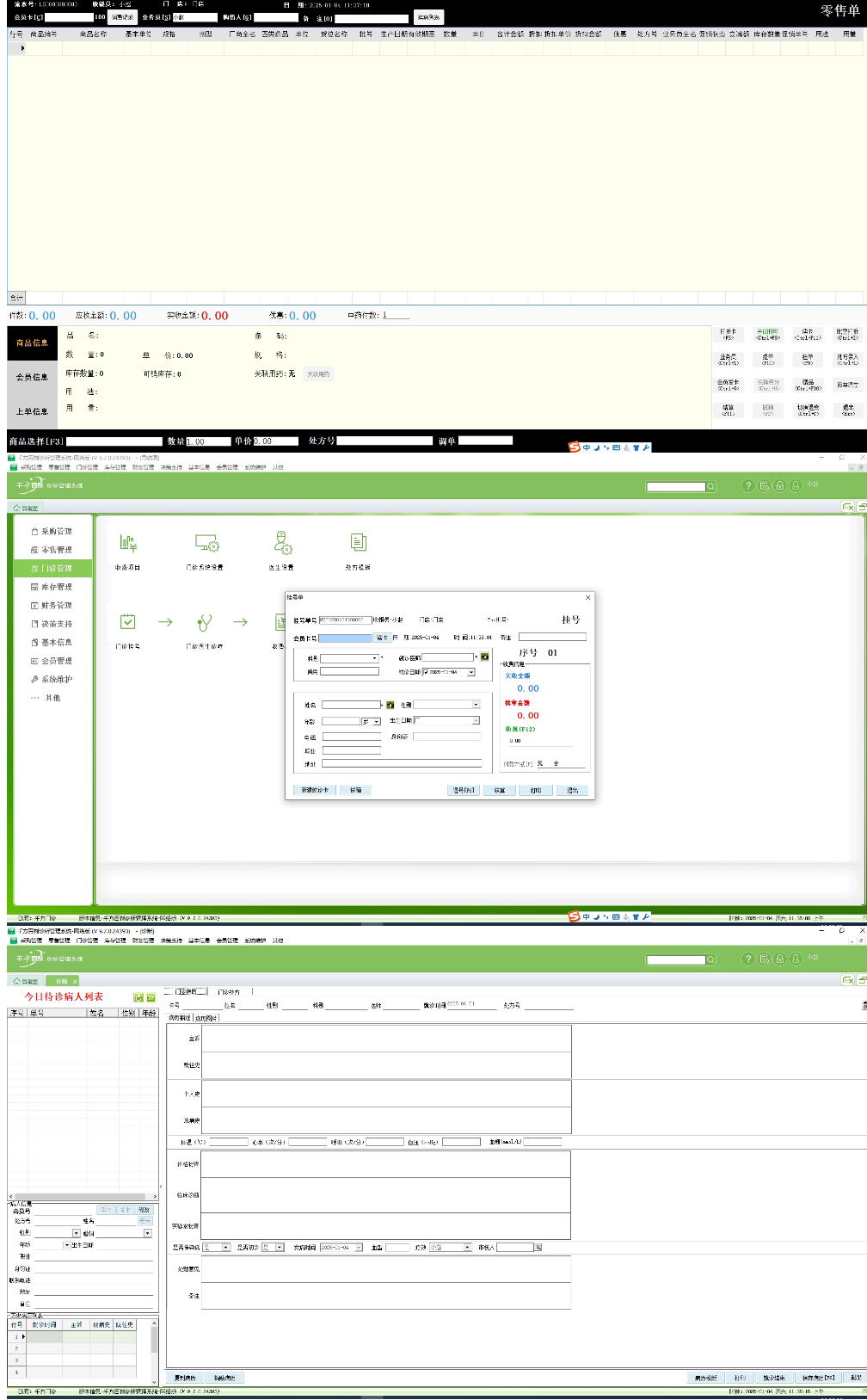This screenshot has width=867, height=1400.
Task: Click the doctor lookup icon beside 就诊医师 field
Action: point(485,657)
